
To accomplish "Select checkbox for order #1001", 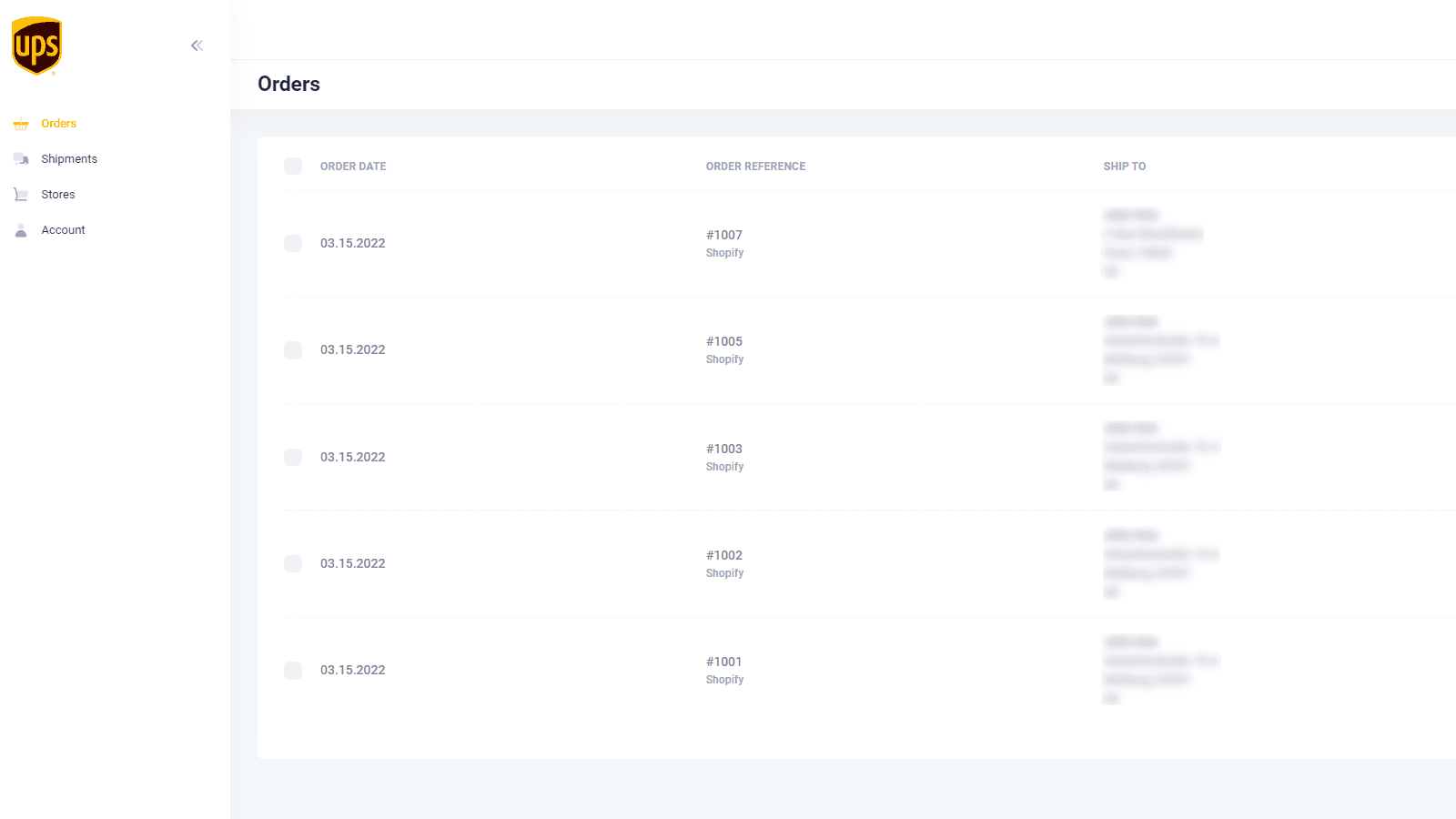I will (293, 671).
